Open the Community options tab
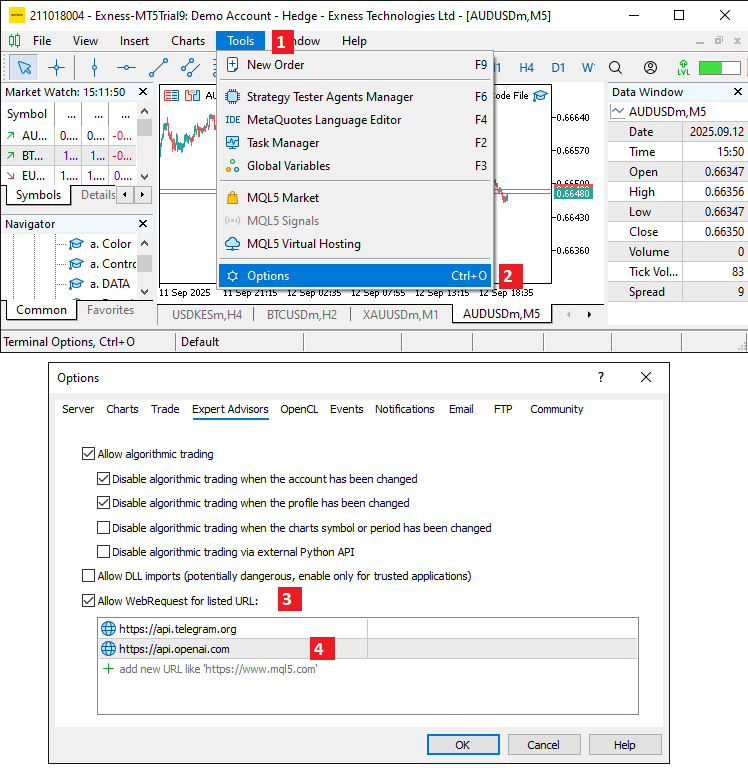 (x=556, y=409)
